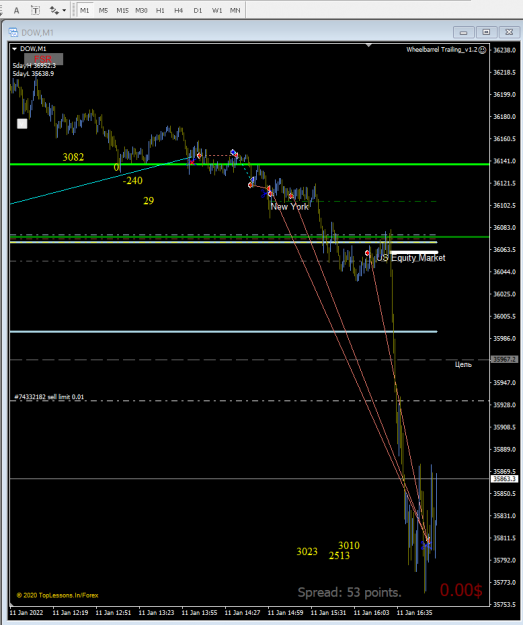Image resolution: width=523 pixels, height=625 pixels.
Task: Close the DOW,M1 chart window
Action: coord(509,32)
